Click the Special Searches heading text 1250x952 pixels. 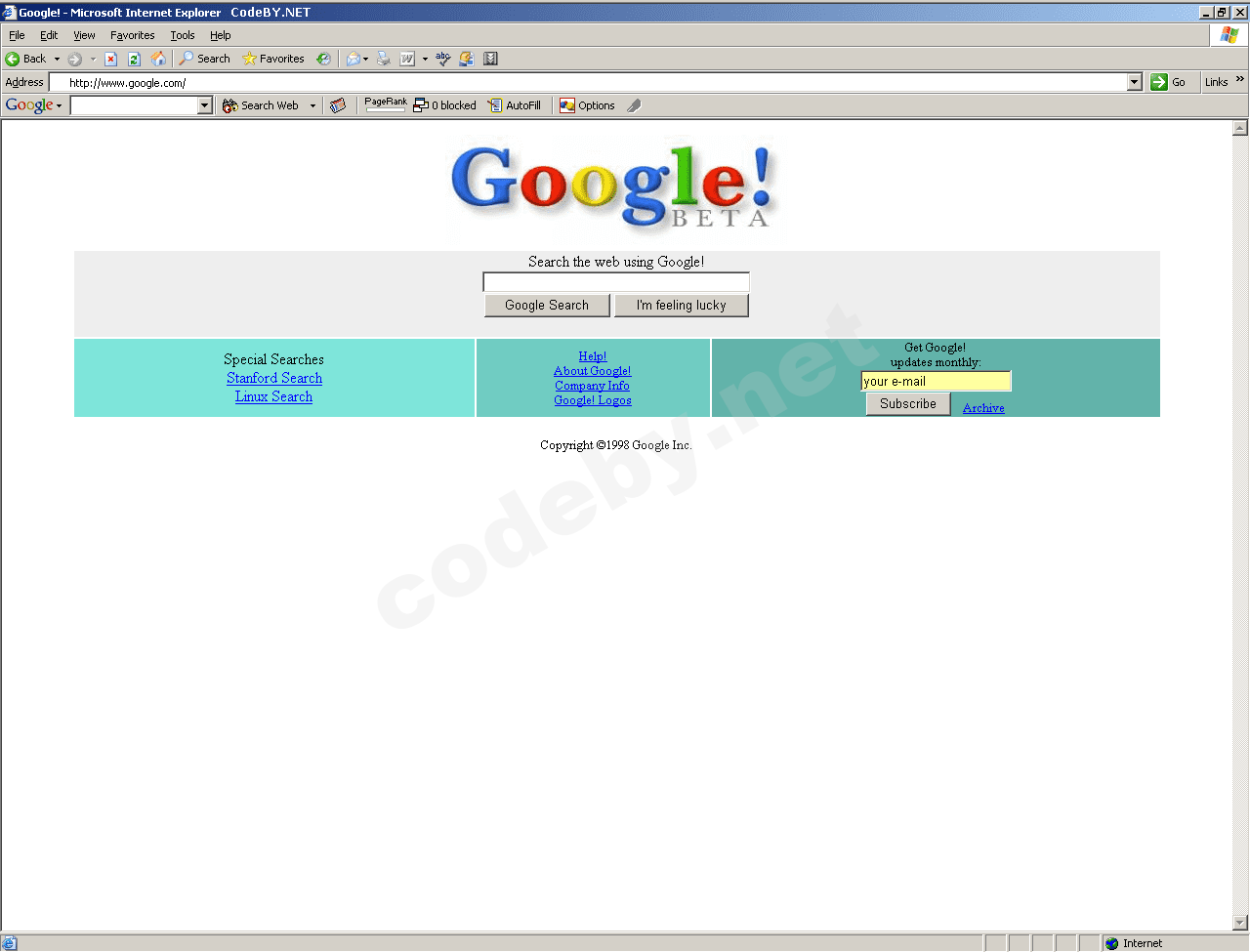point(273,359)
